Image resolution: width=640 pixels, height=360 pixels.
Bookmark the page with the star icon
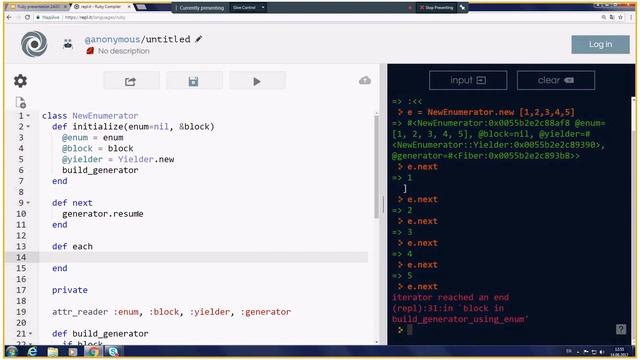tap(620, 17)
